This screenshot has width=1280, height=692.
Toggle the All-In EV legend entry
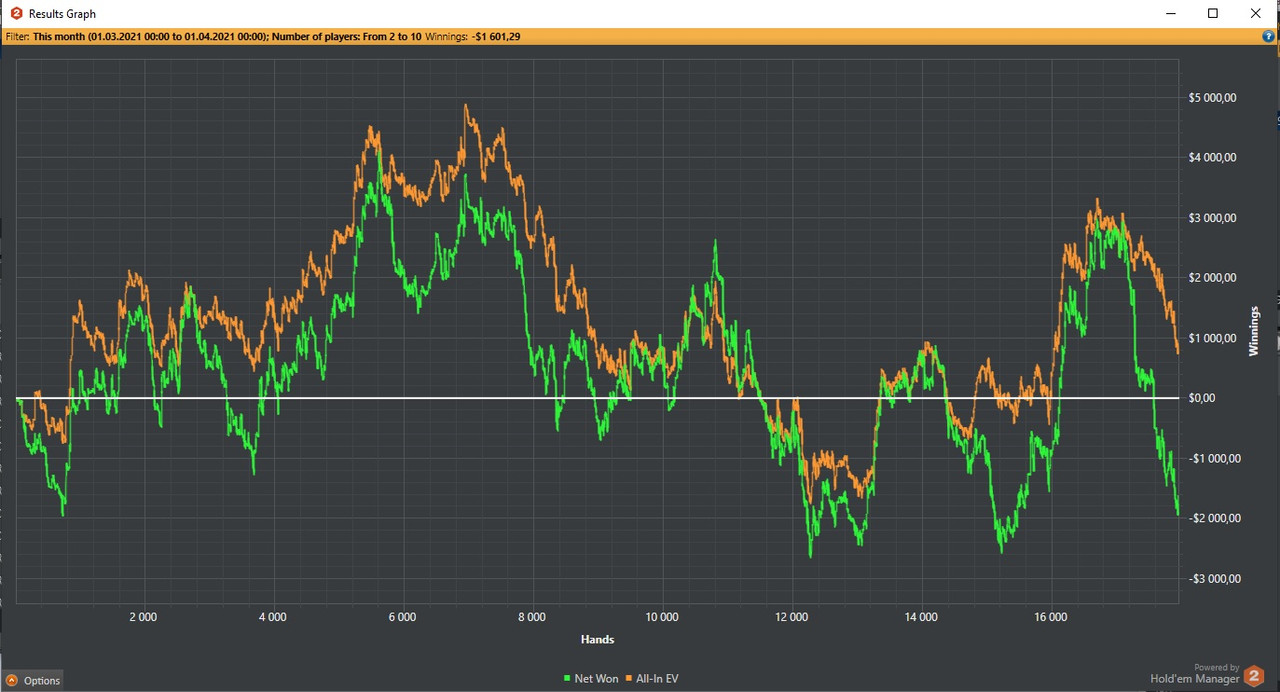pos(652,679)
